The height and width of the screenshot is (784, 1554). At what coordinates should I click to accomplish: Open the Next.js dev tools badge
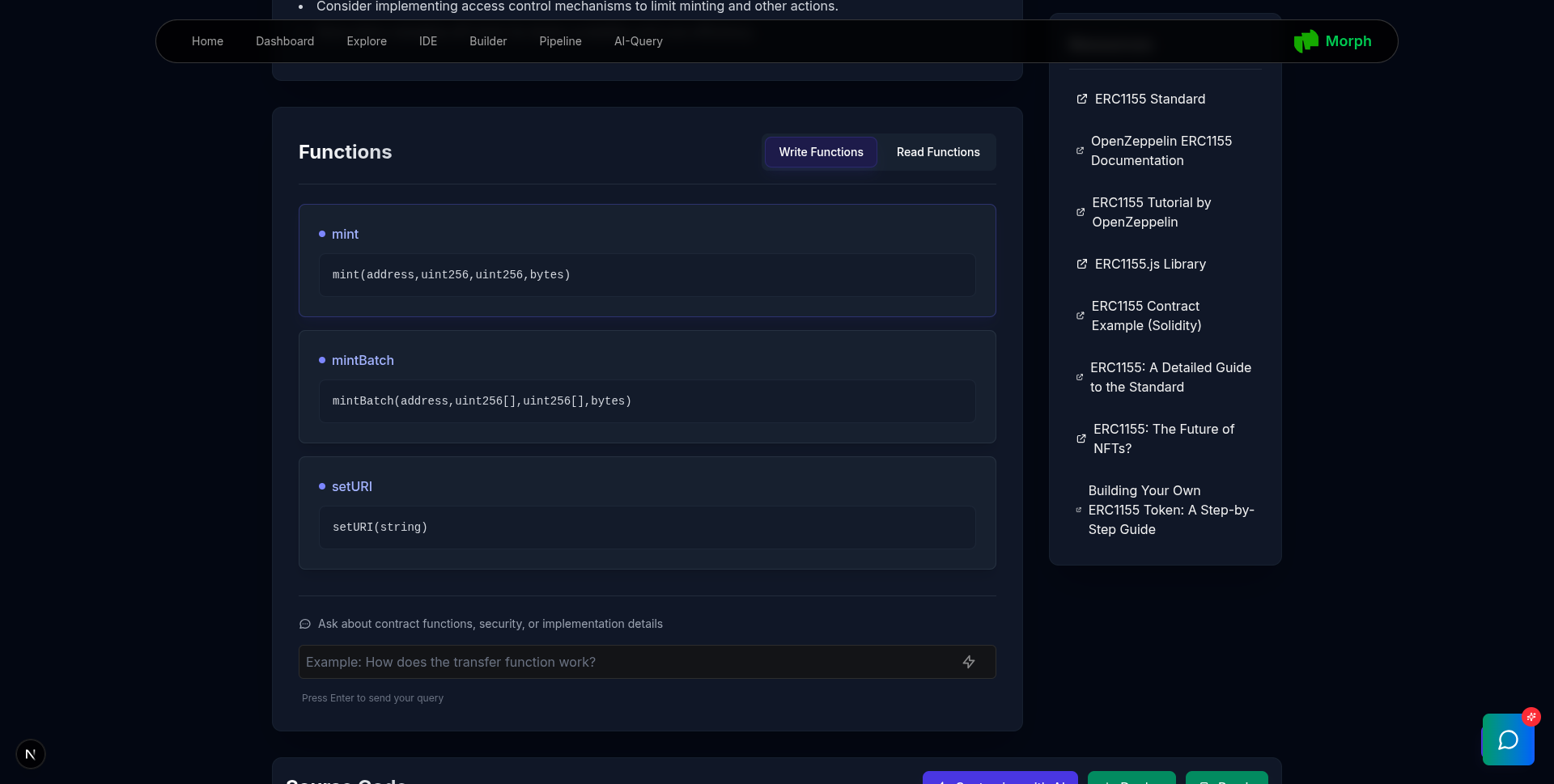tap(31, 754)
